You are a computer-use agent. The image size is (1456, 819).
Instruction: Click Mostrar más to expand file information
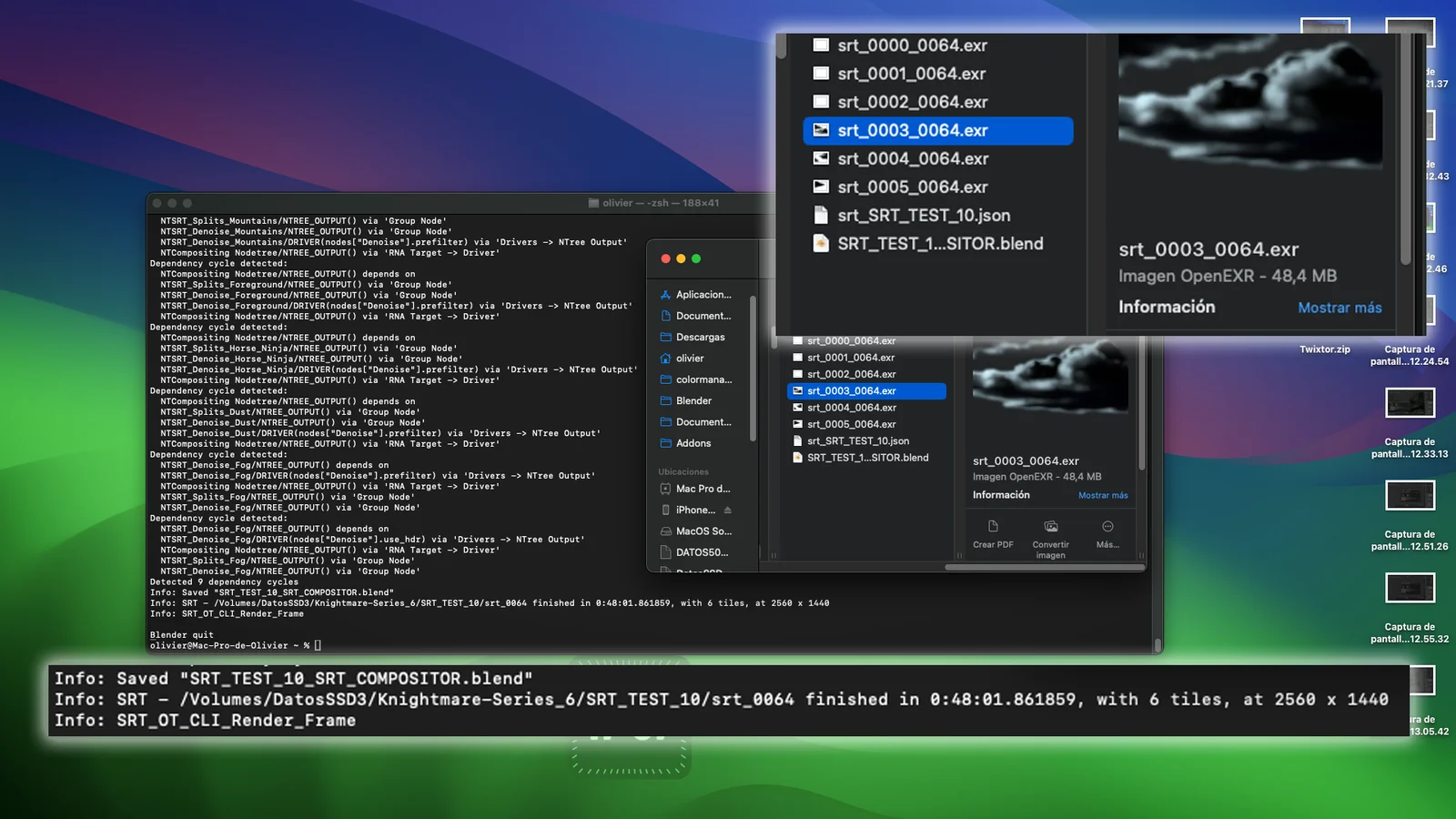coord(1340,308)
